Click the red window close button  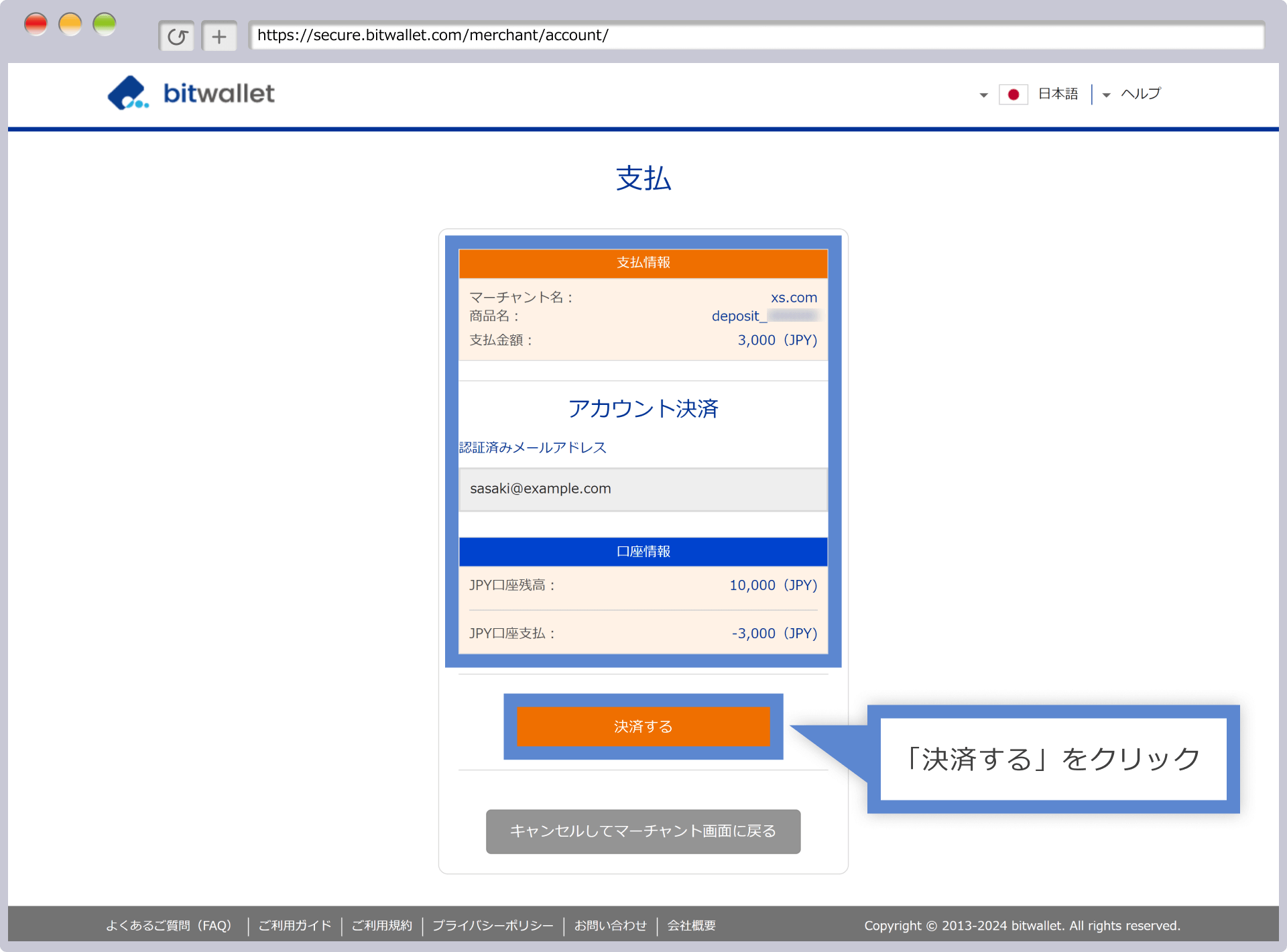tap(36, 24)
